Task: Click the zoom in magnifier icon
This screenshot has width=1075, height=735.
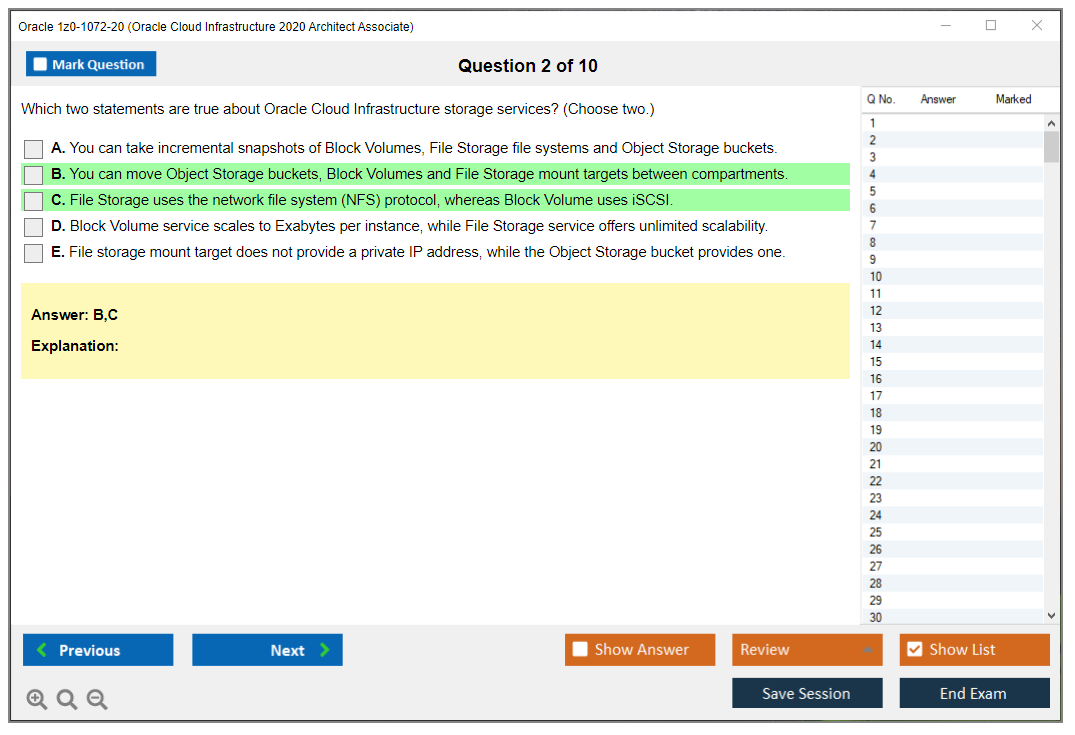Action: point(37,700)
